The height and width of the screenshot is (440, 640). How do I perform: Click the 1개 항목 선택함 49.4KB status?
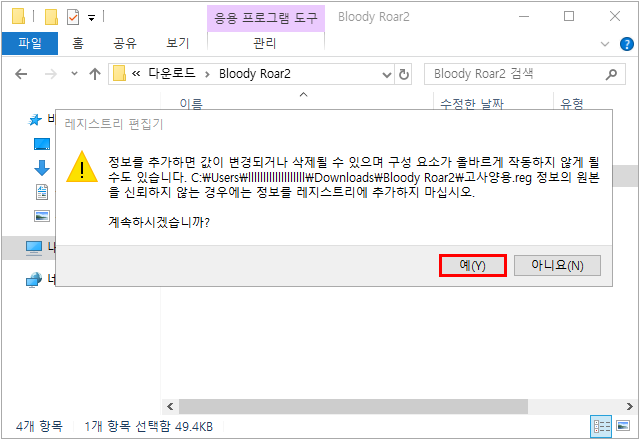[x=149, y=427]
